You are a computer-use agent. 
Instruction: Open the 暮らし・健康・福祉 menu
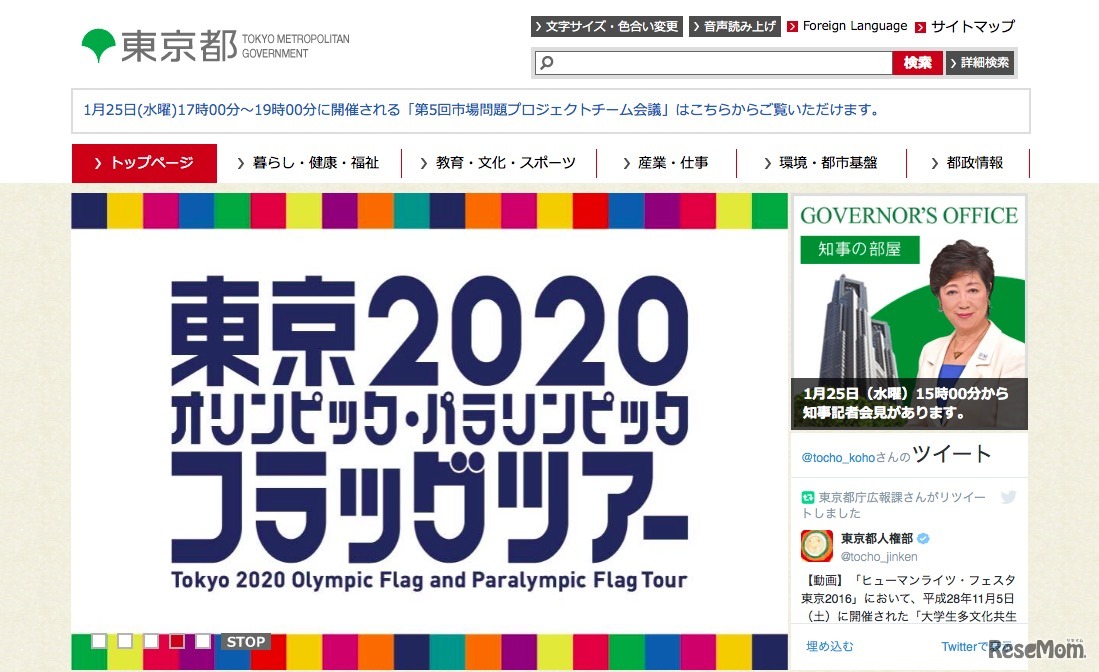point(308,163)
